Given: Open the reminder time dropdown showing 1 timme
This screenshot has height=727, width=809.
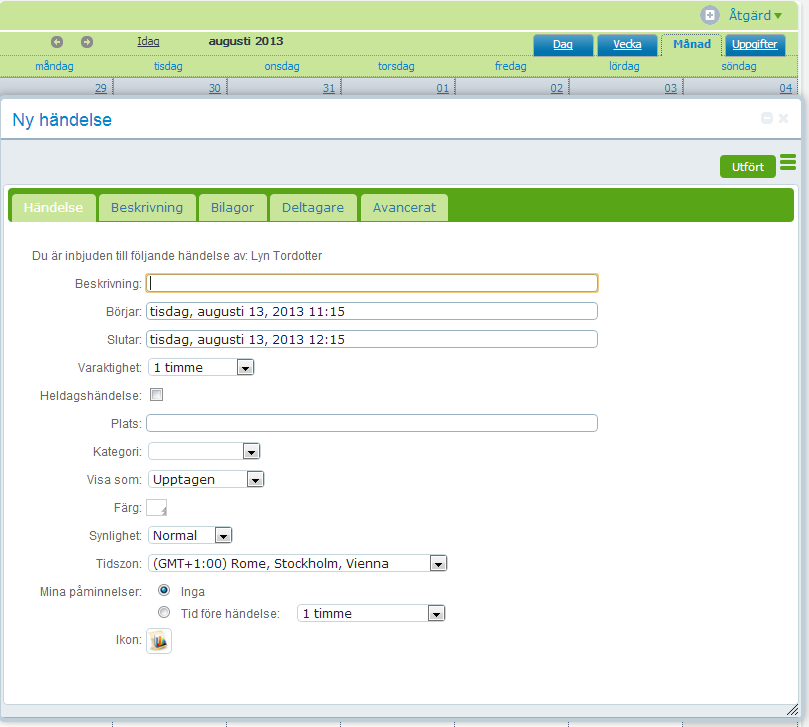Looking at the screenshot, I should [x=371, y=613].
